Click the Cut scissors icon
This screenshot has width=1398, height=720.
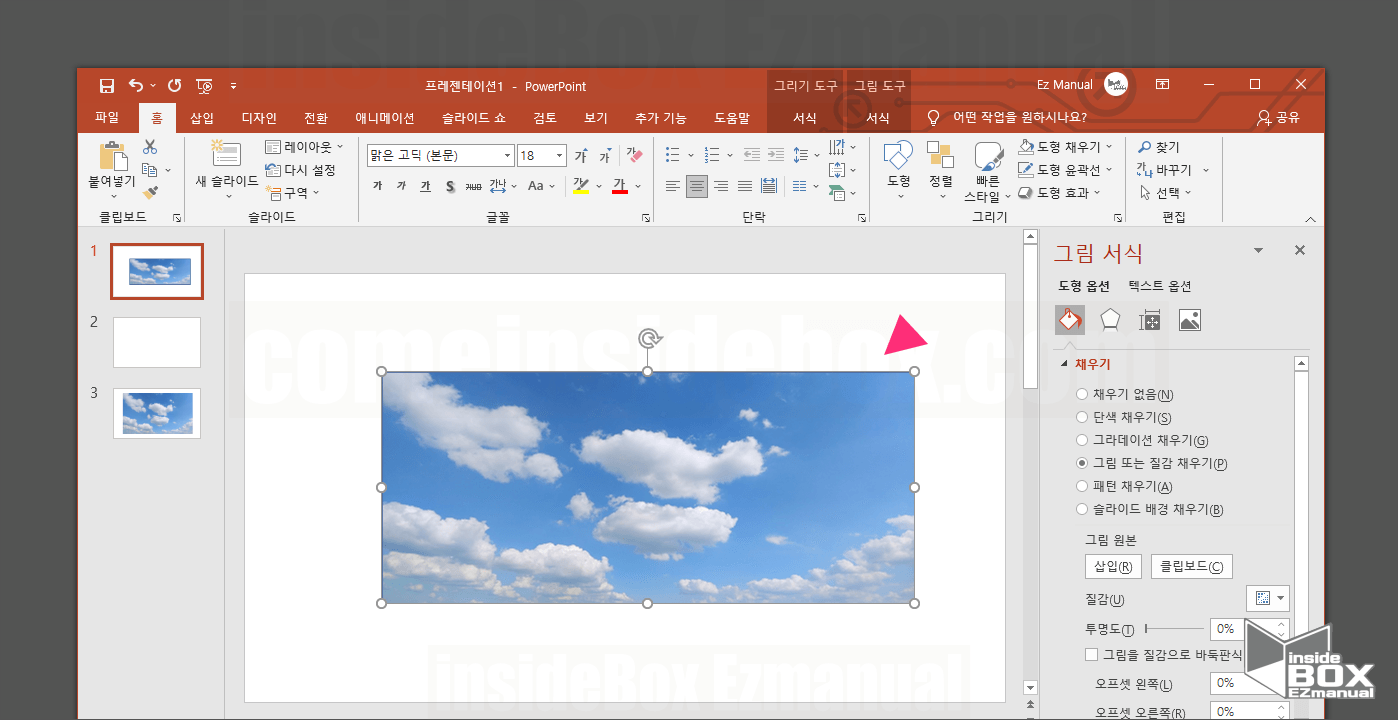pyautogui.click(x=150, y=147)
